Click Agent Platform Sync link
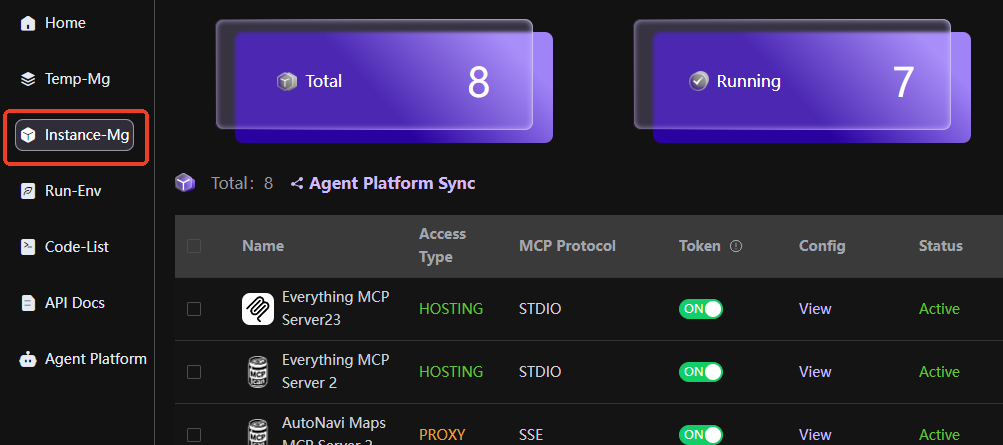 391,184
